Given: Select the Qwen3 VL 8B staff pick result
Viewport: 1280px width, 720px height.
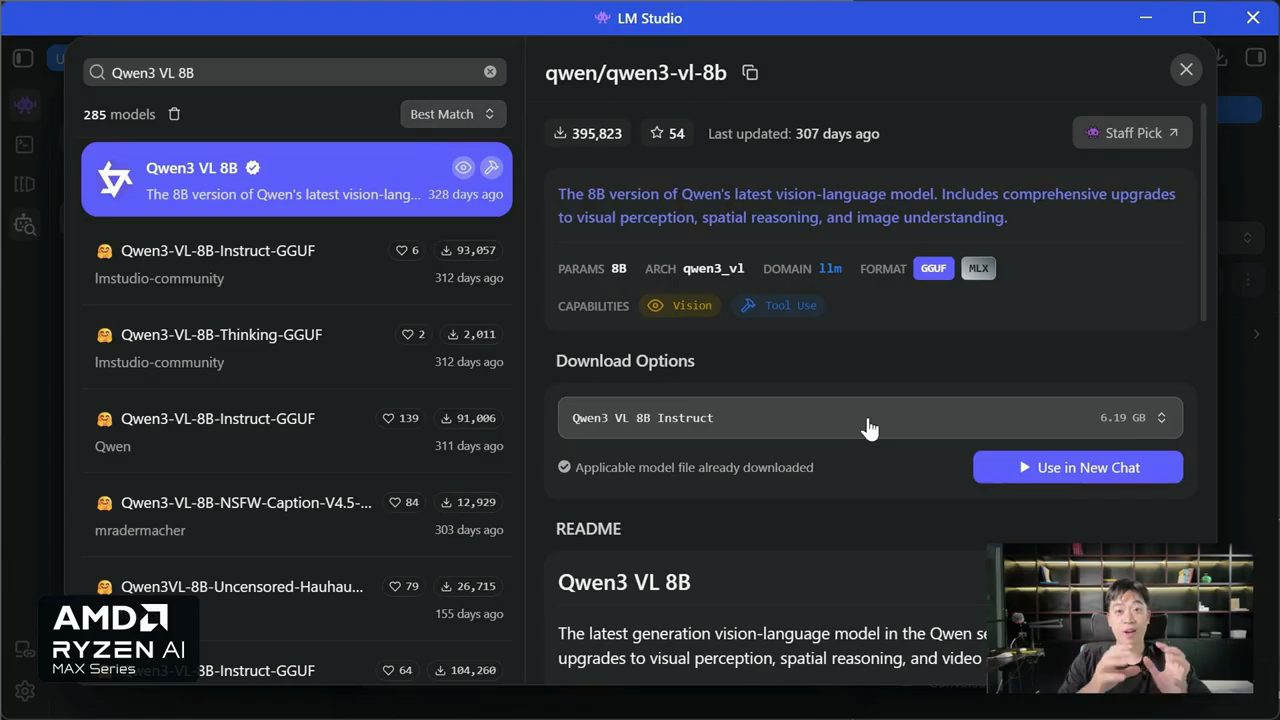Looking at the screenshot, I should point(297,179).
